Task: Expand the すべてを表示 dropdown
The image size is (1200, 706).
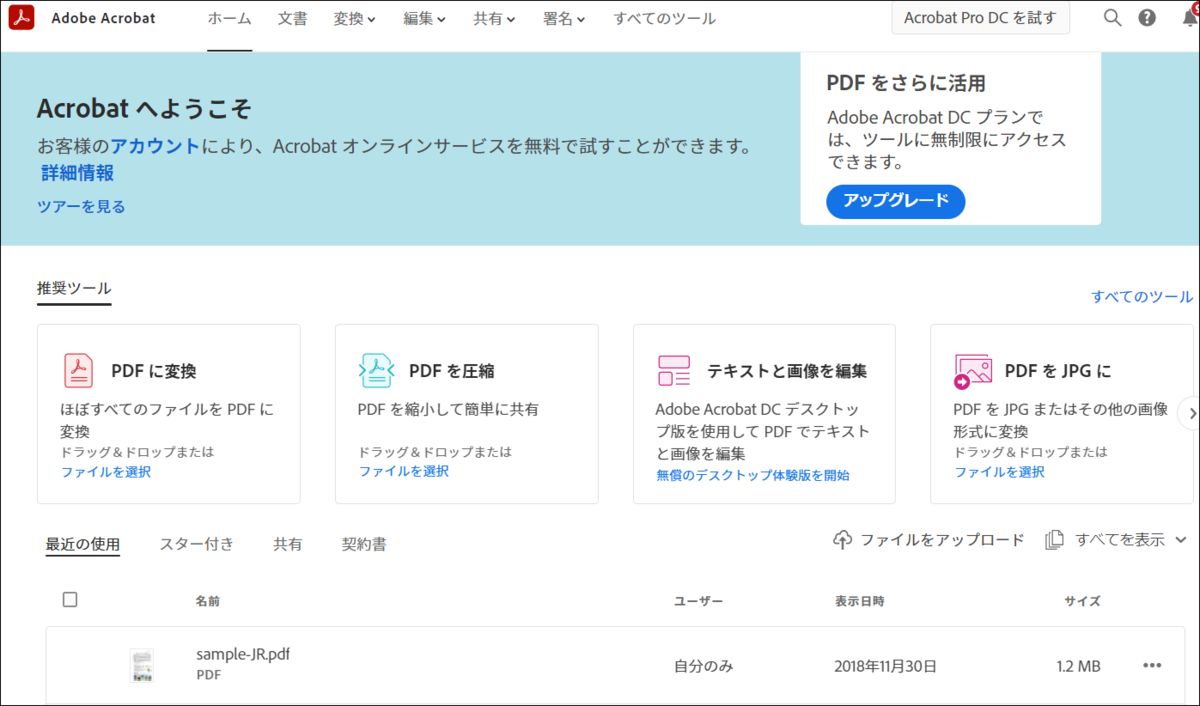Action: [1181, 540]
